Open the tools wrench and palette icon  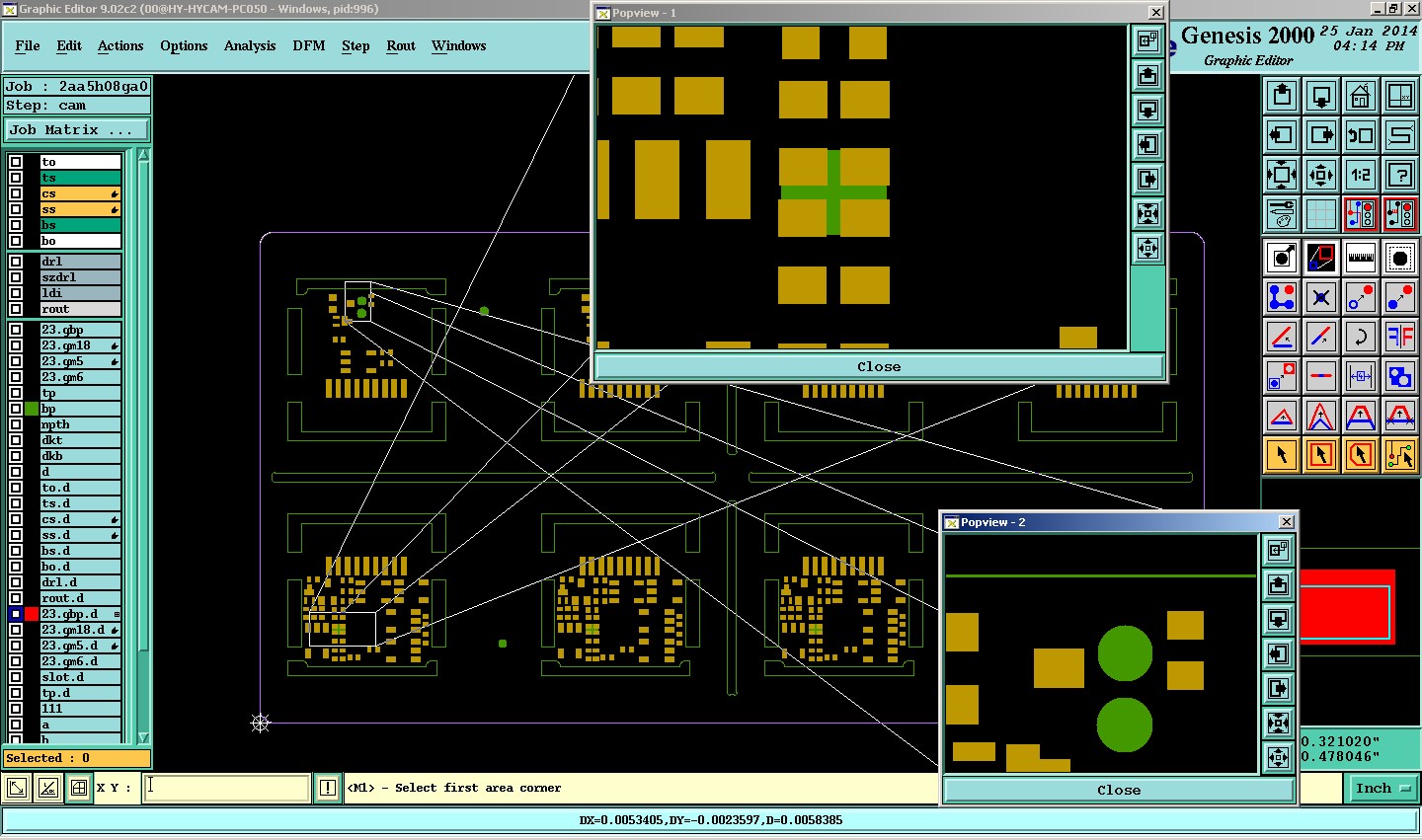[1282, 214]
